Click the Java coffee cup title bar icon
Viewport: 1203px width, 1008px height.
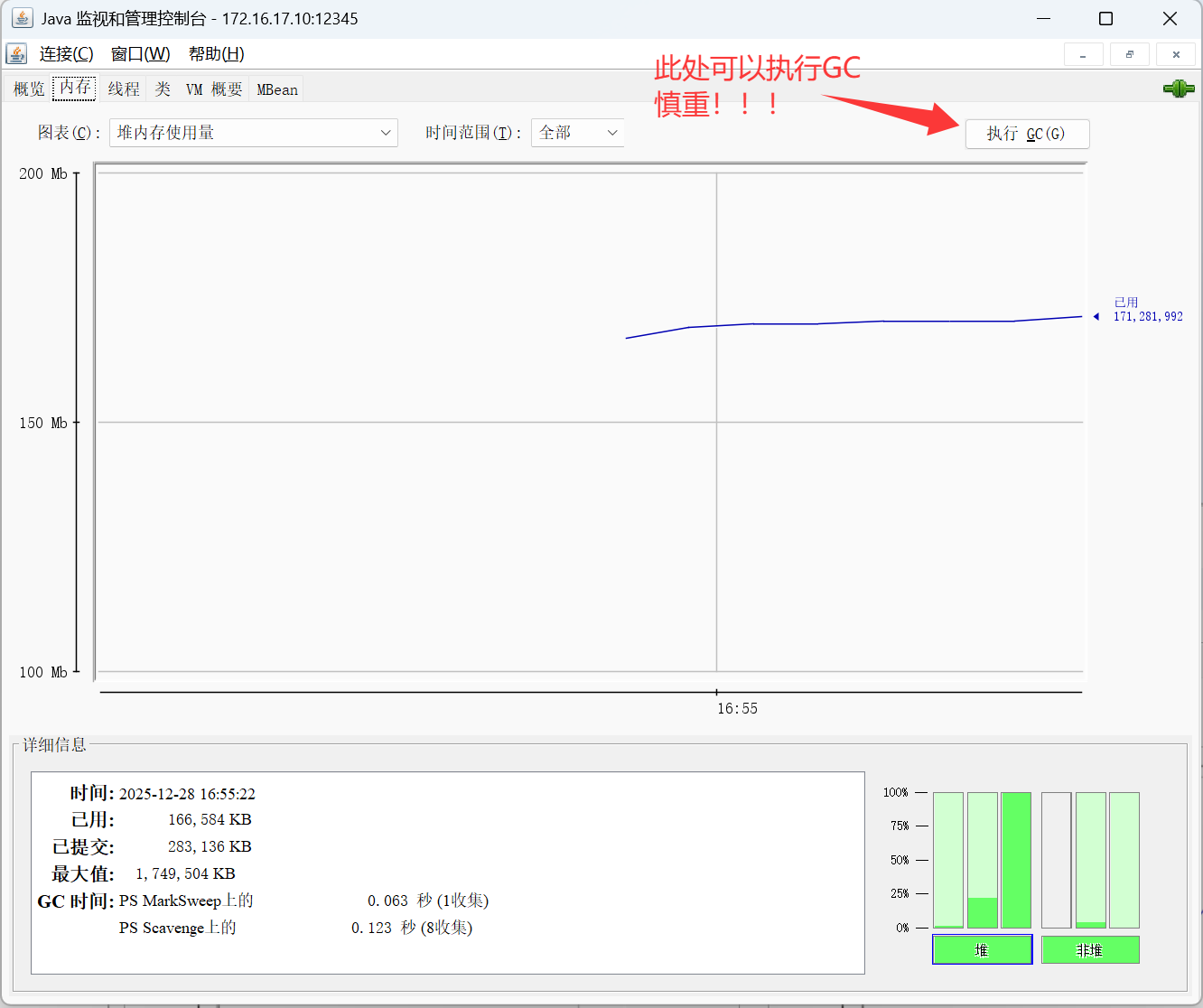[x=22, y=18]
